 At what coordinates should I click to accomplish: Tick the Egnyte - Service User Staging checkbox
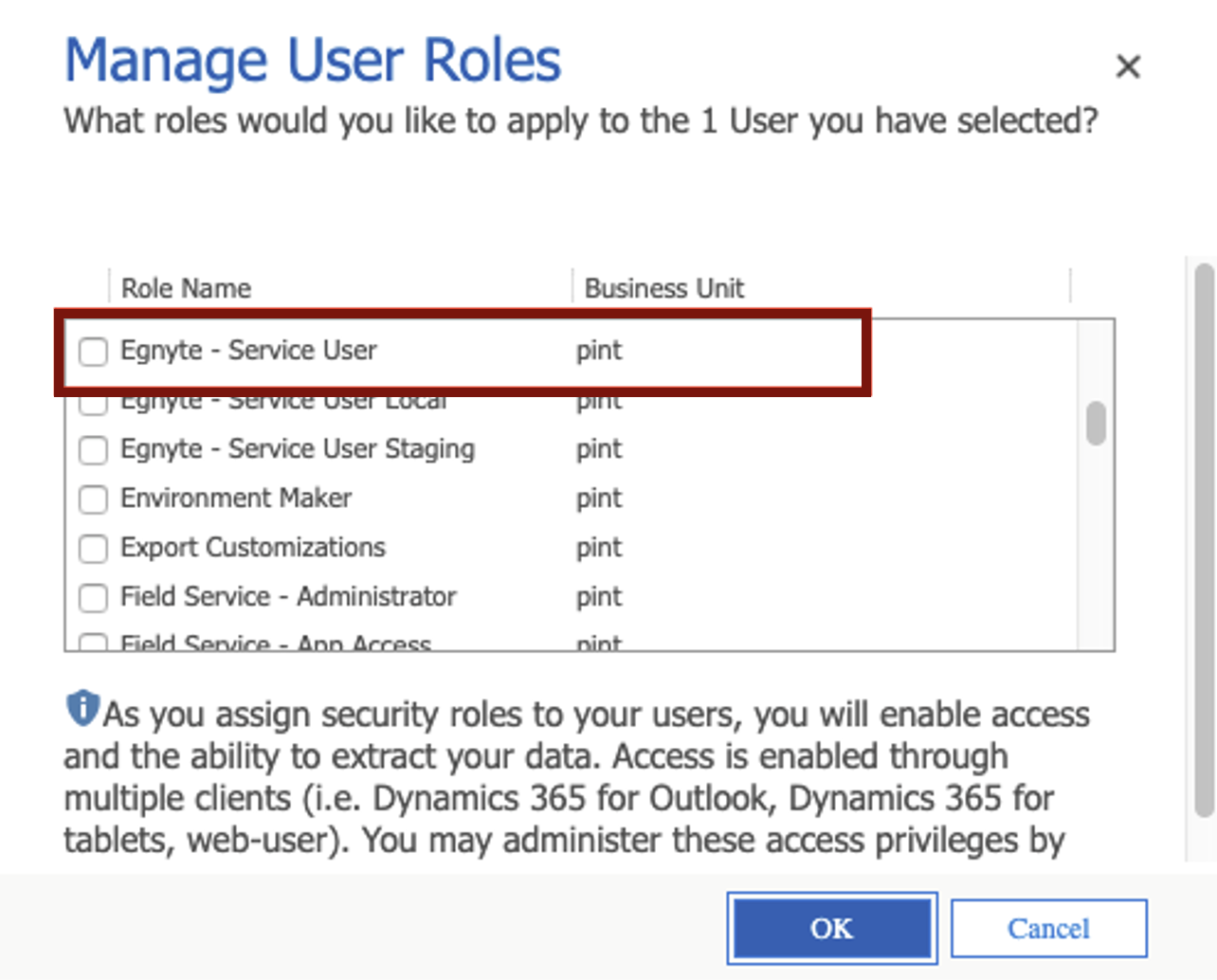[x=93, y=450]
